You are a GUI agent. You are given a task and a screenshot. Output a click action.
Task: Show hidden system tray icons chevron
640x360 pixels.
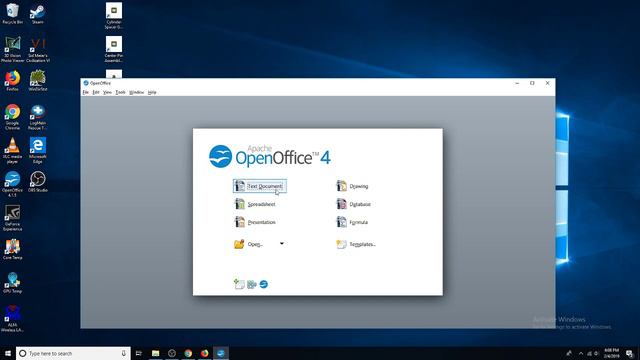coord(581,353)
